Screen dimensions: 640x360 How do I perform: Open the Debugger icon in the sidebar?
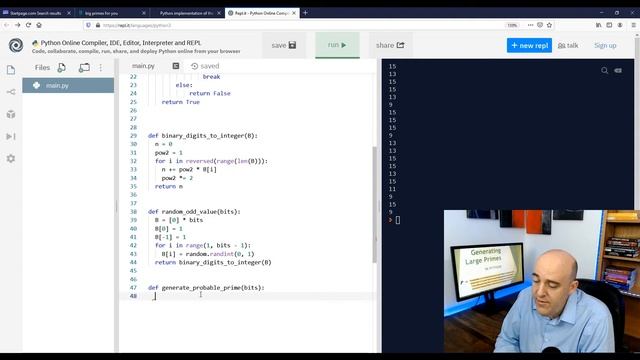point(11,136)
